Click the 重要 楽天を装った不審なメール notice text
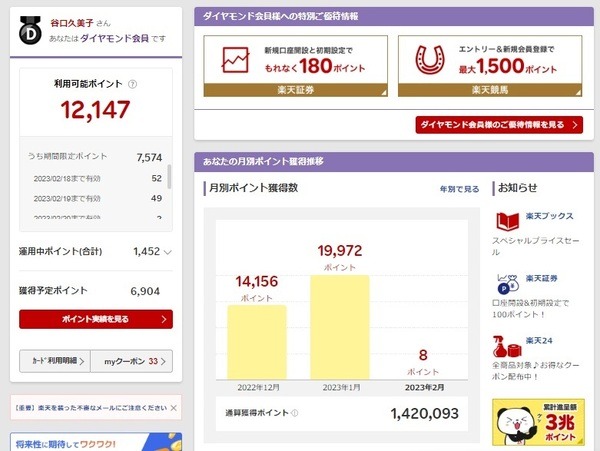 point(91,408)
